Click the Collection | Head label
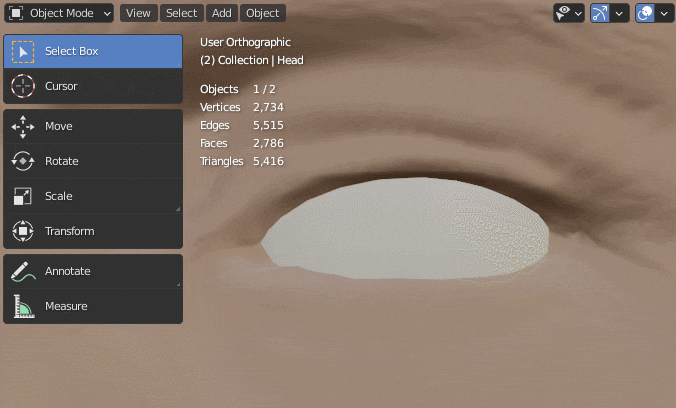Screen dimensions: 676x408 point(260,60)
